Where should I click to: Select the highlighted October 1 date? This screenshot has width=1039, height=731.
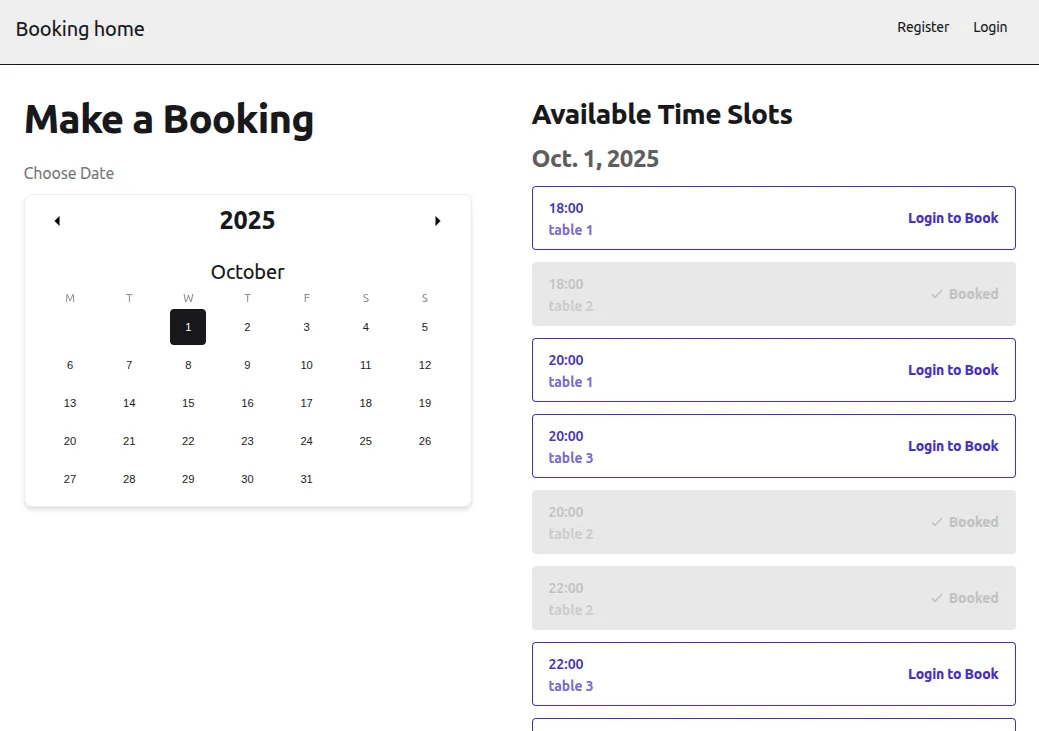tap(188, 326)
